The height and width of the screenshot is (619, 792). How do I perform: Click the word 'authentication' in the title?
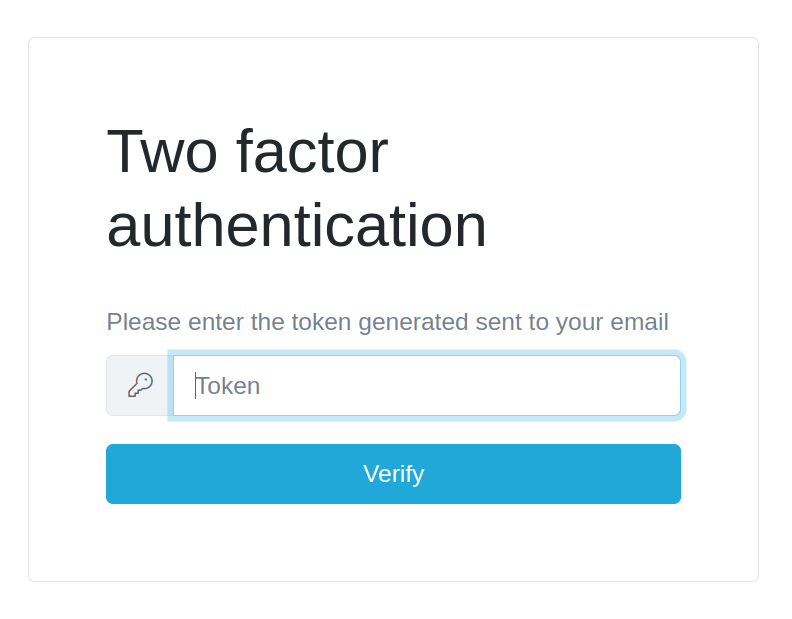tap(296, 225)
